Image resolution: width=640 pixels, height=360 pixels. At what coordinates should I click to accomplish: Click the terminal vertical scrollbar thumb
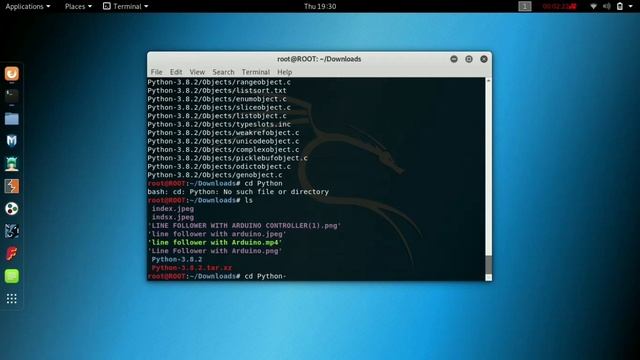point(489,264)
